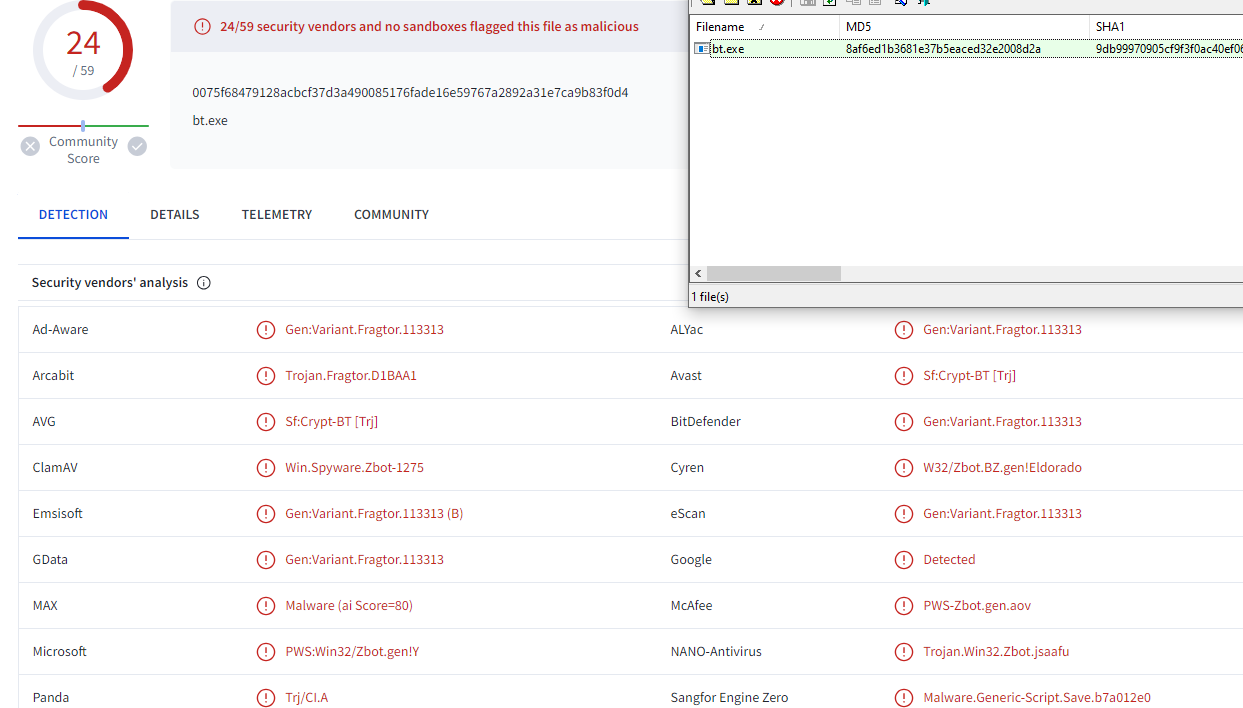
Task: Click the alert icon in Ad-Aware row
Action: pyautogui.click(x=266, y=330)
